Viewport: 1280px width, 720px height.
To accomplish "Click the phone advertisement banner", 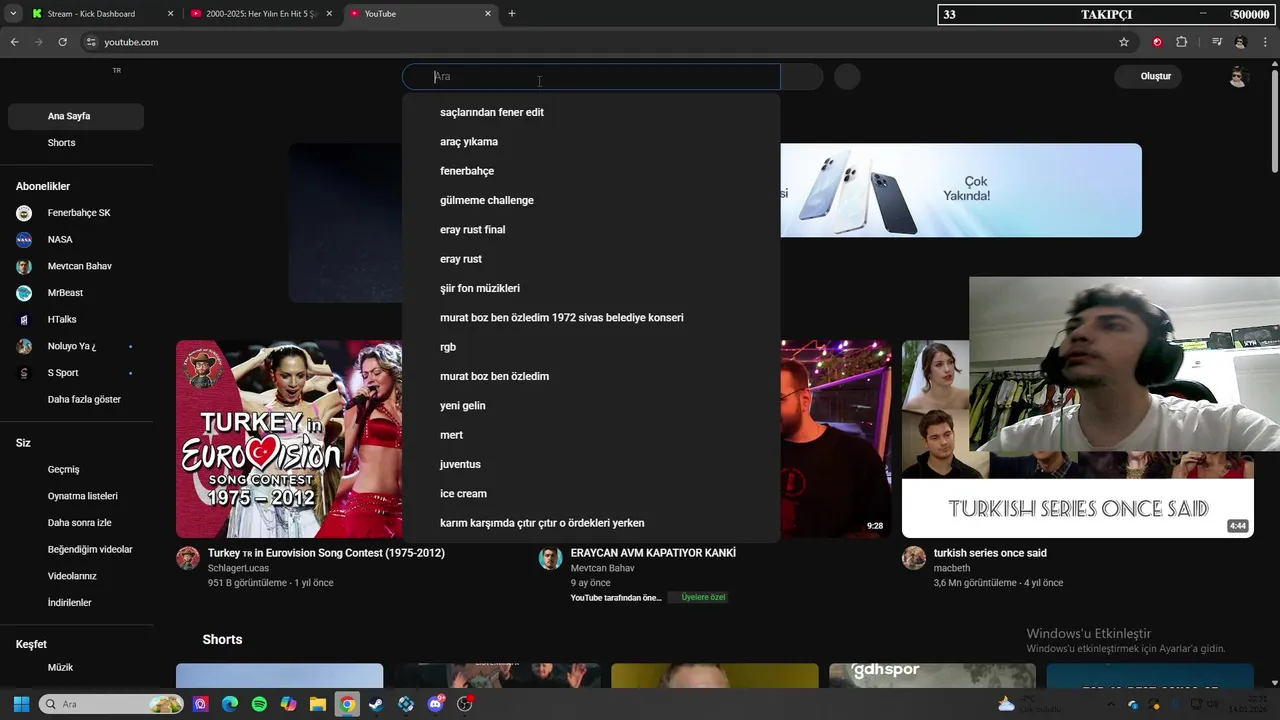I will pyautogui.click(x=961, y=190).
